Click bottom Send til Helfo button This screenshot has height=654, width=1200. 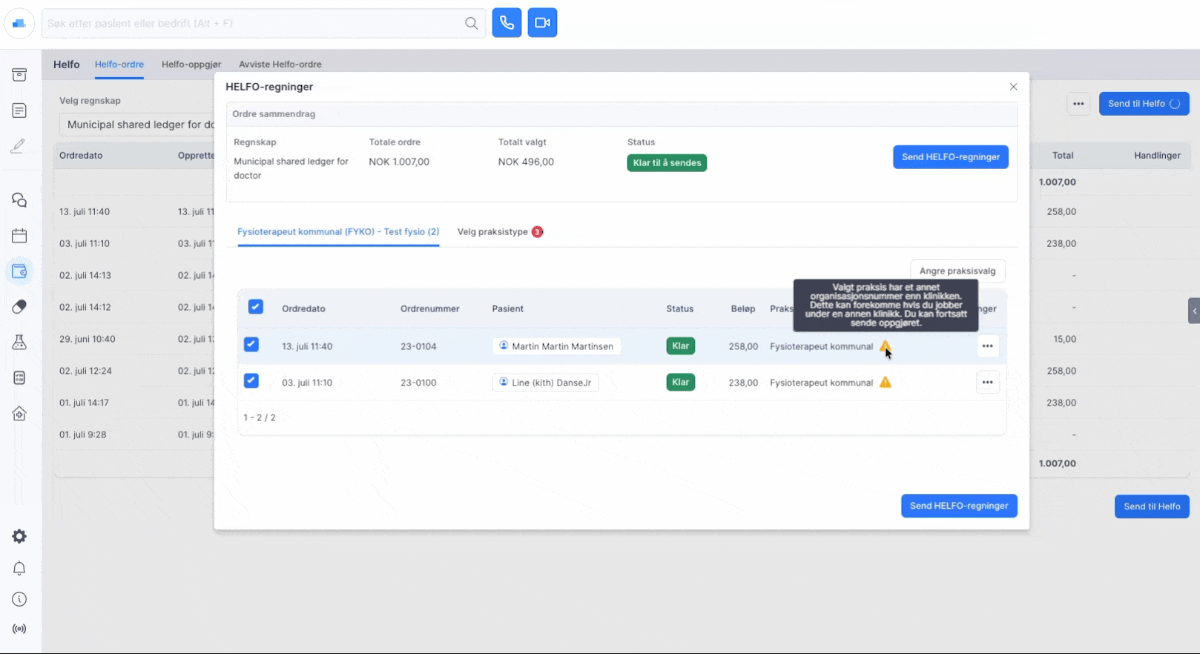click(x=1152, y=506)
